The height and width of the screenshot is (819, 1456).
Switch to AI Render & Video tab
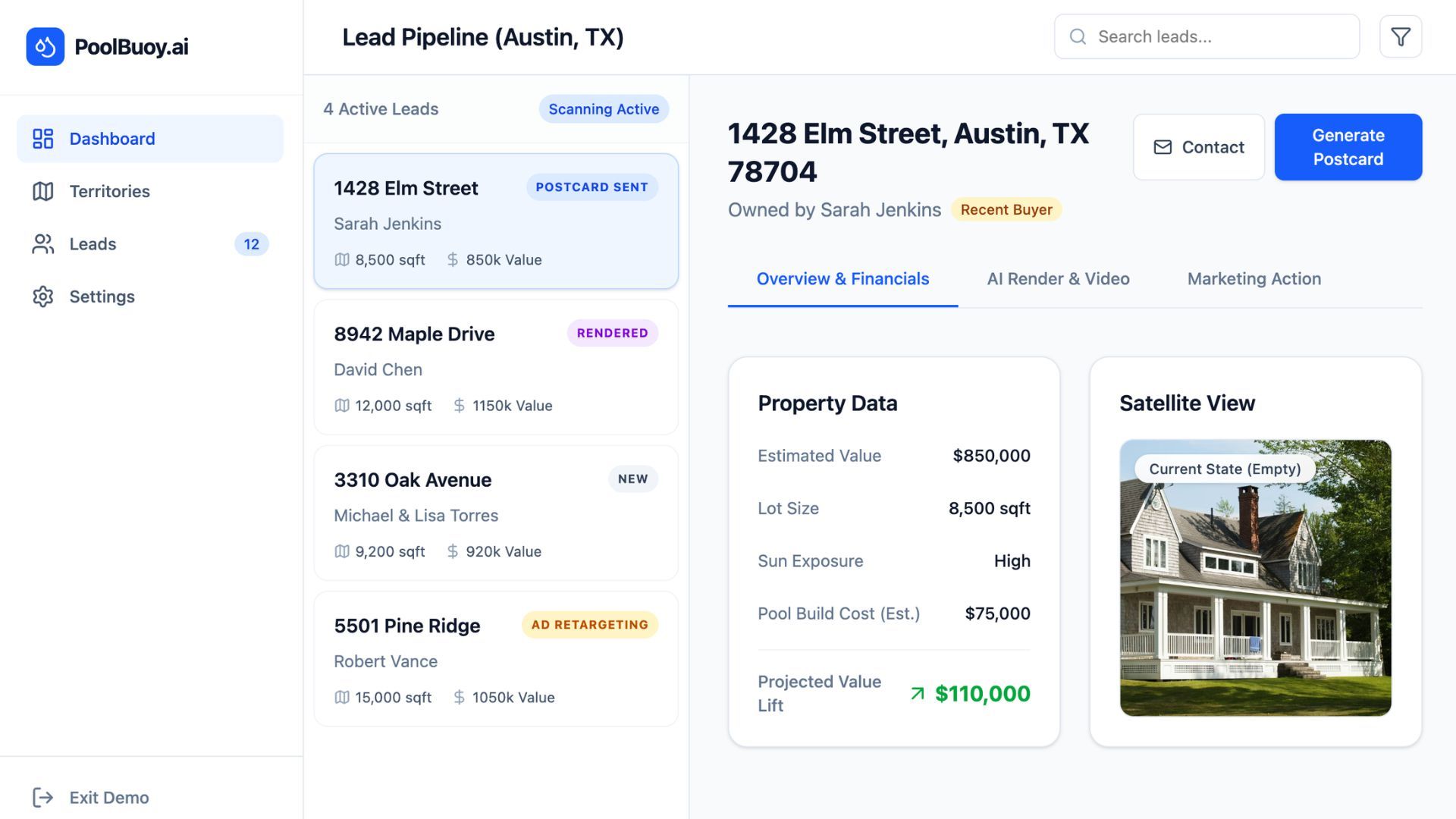point(1058,279)
